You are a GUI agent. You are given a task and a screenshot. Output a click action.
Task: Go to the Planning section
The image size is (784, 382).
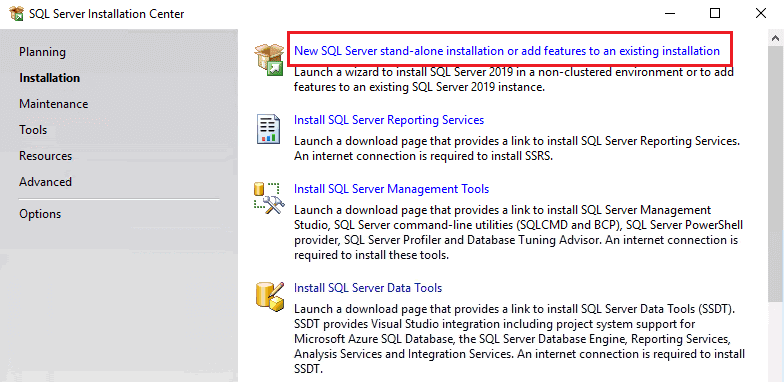pos(42,52)
